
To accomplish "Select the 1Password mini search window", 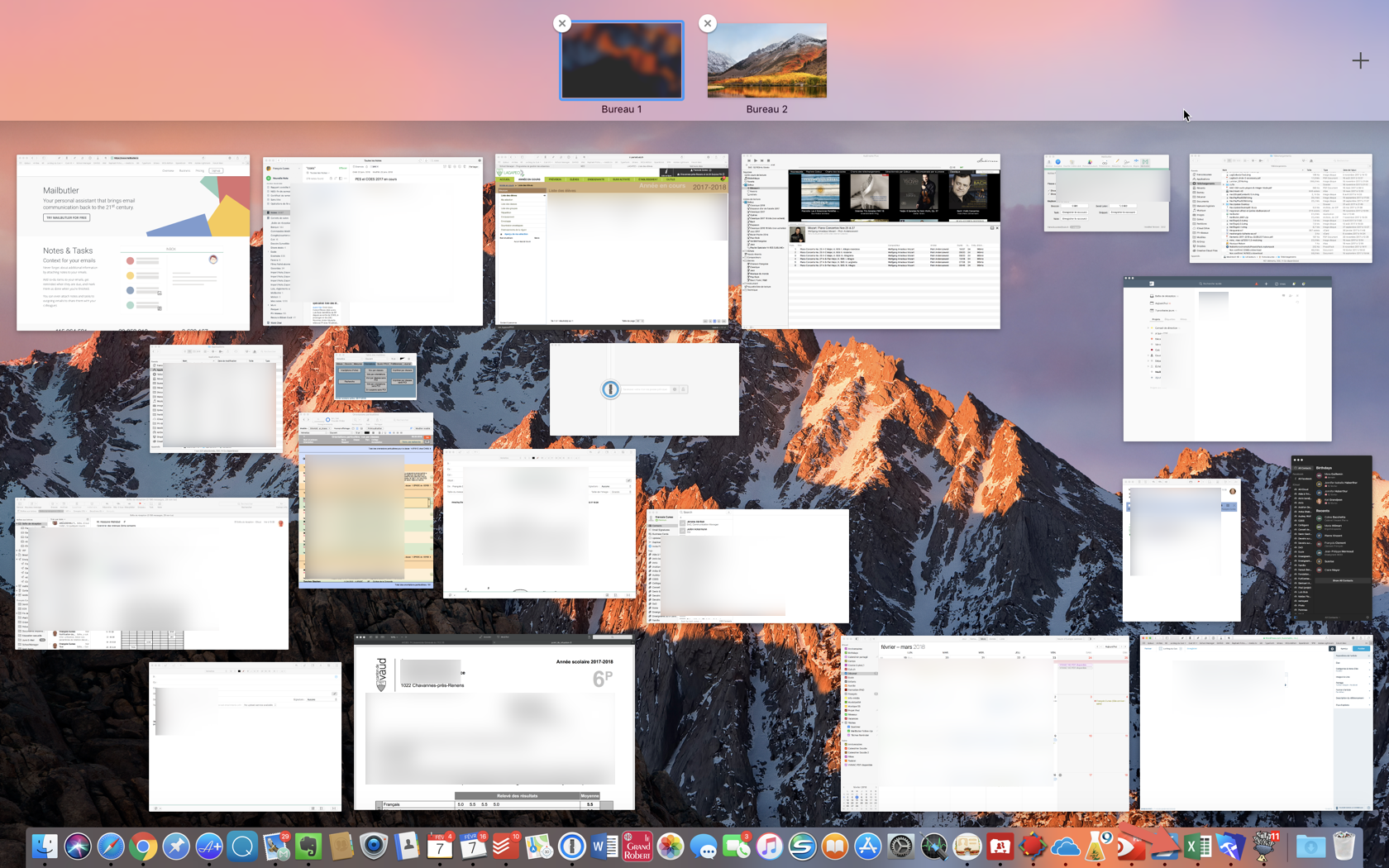I will (644, 389).
